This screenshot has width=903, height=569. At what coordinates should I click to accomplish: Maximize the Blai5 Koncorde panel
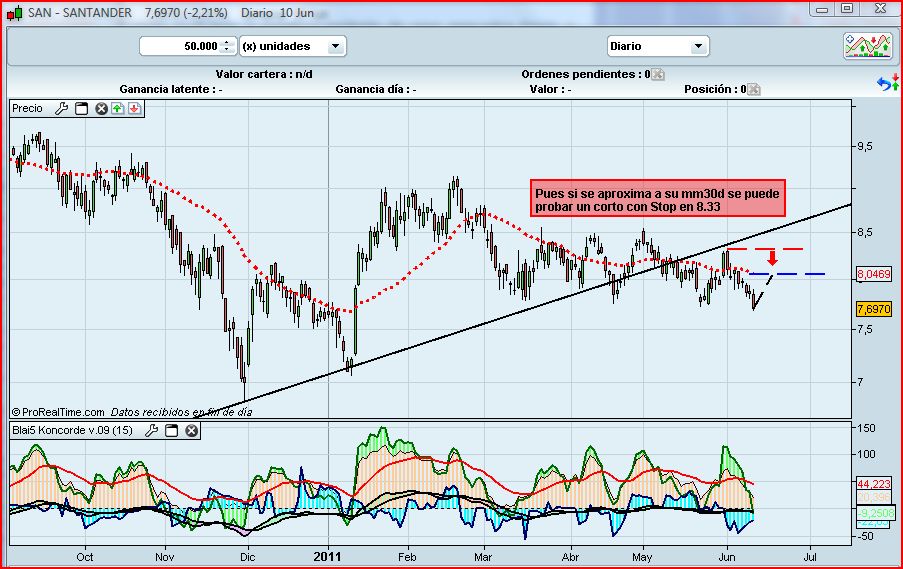click(172, 430)
